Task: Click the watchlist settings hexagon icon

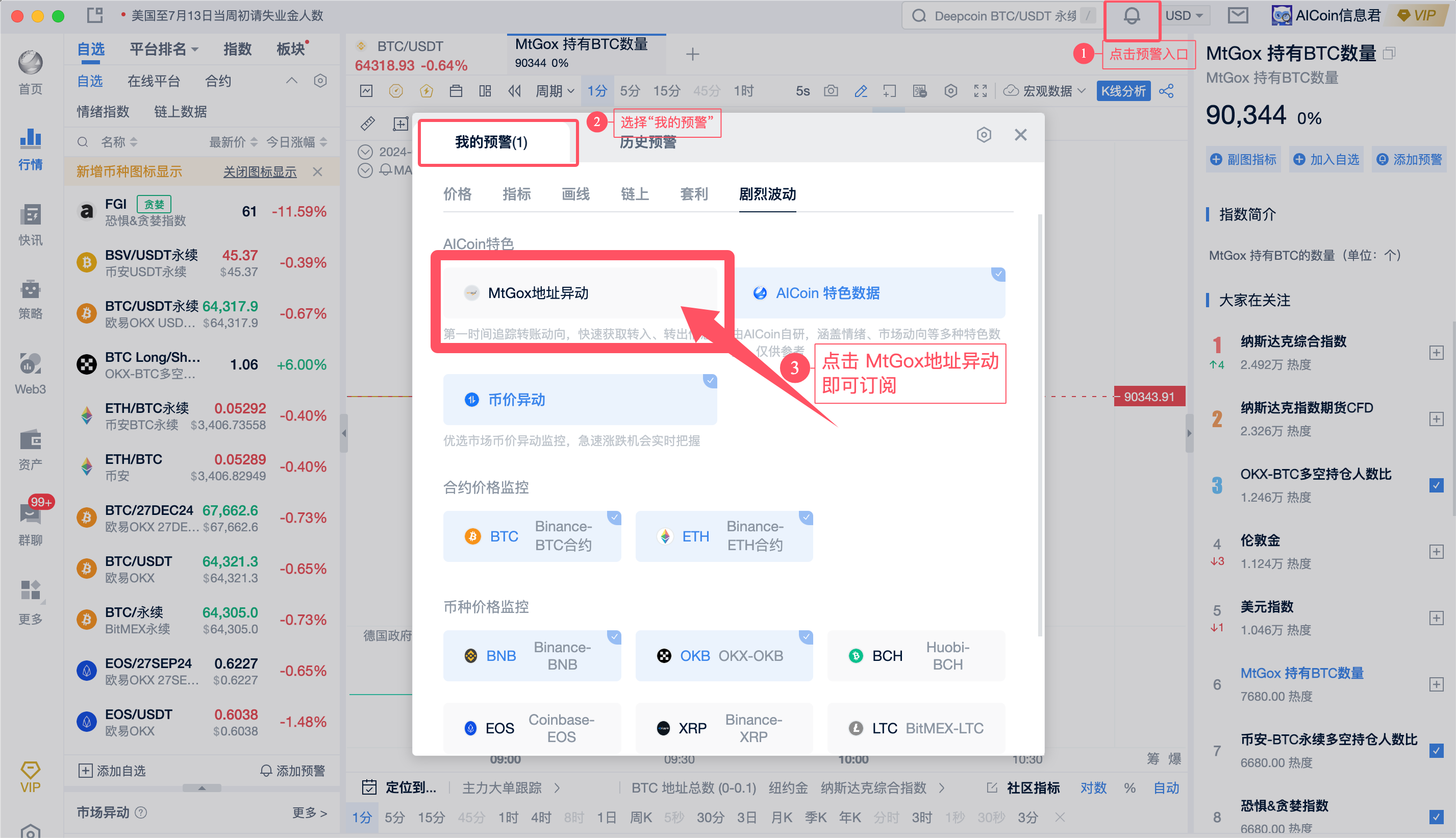Action: [320, 81]
